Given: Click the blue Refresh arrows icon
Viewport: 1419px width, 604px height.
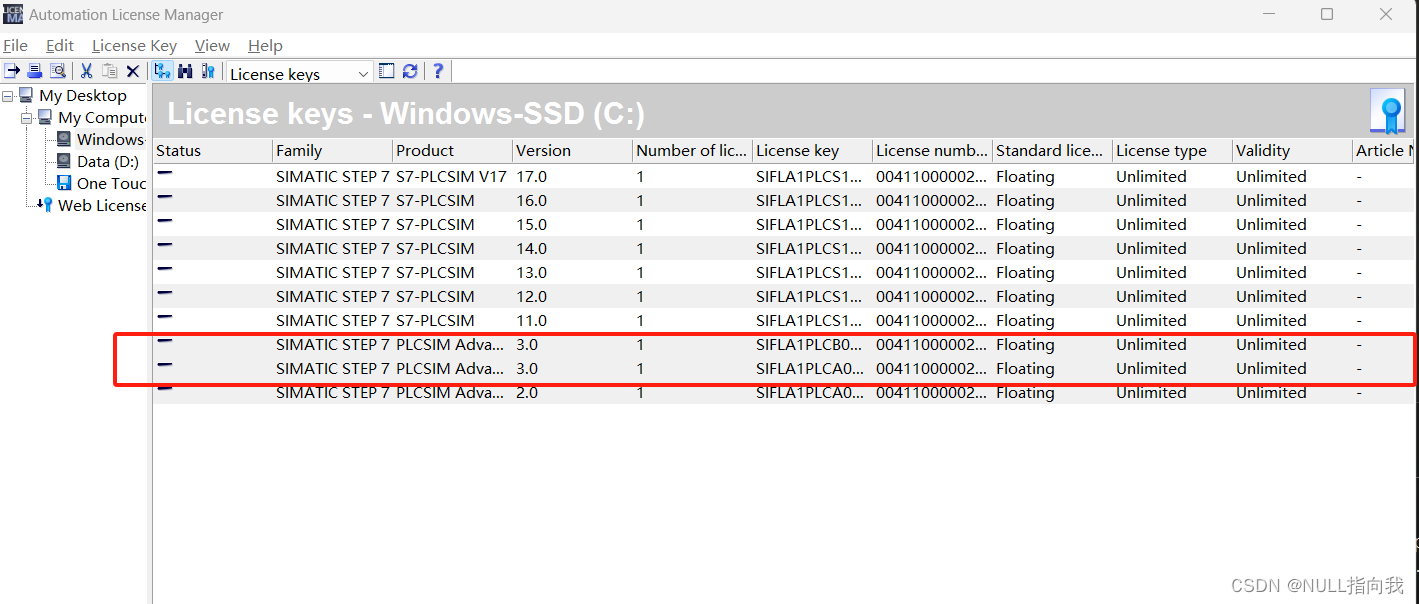Looking at the screenshot, I should pyautogui.click(x=410, y=71).
